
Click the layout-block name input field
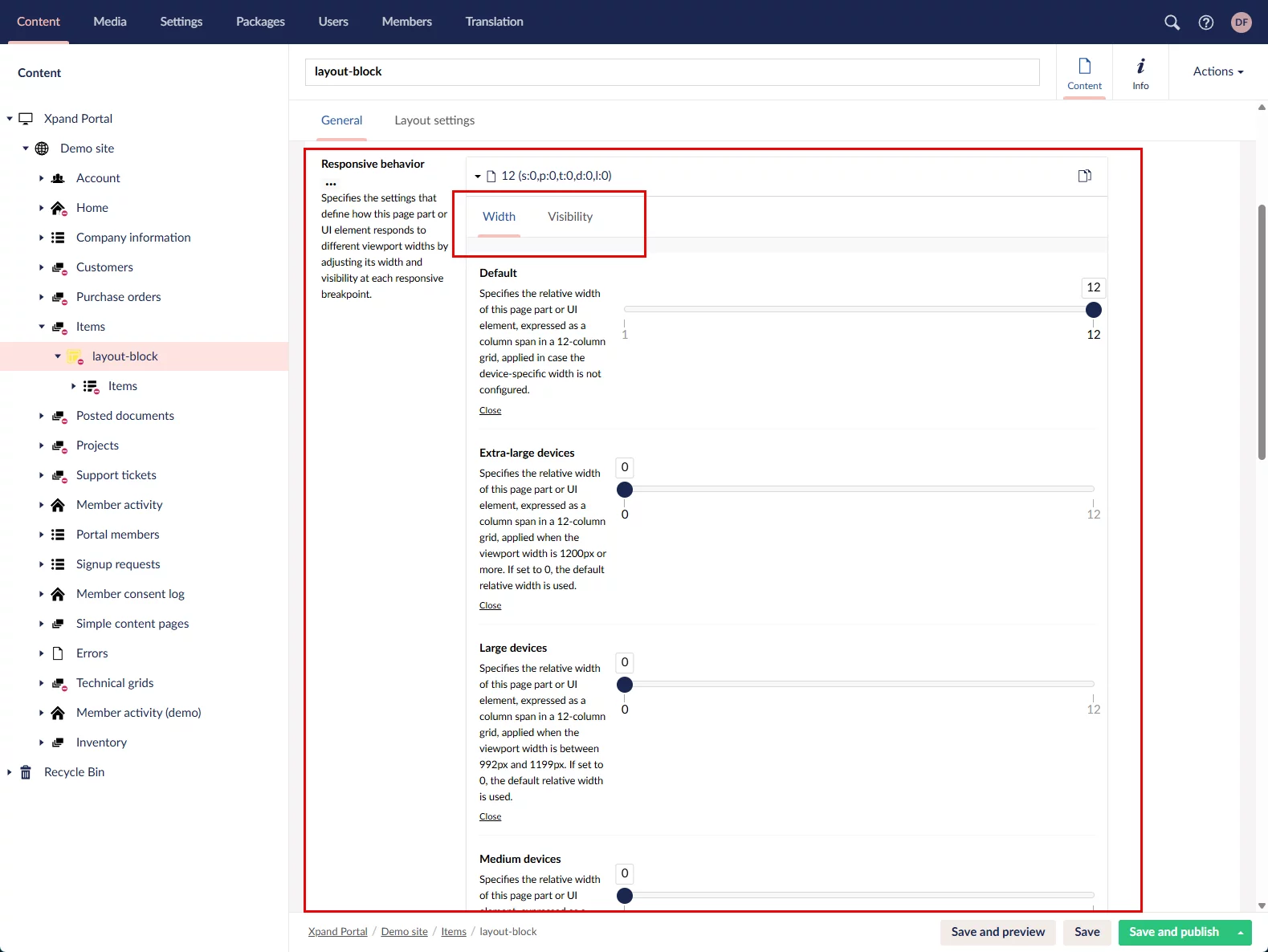tap(671, 71)
